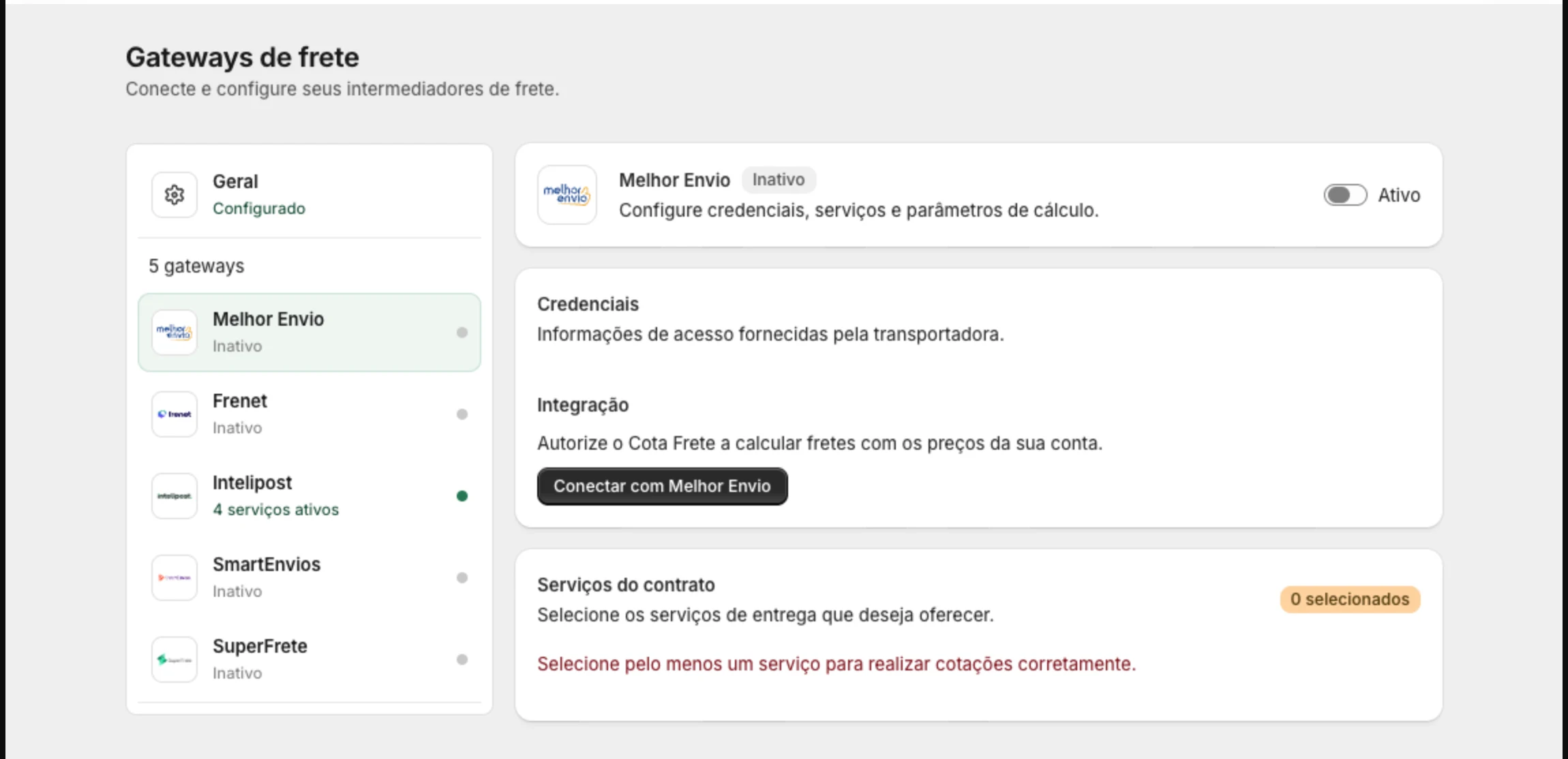Screen dimensions: 1568x759
Task: Click the SuperFrete logo icon
Action: pyautogui.click(x=175, y=660)
